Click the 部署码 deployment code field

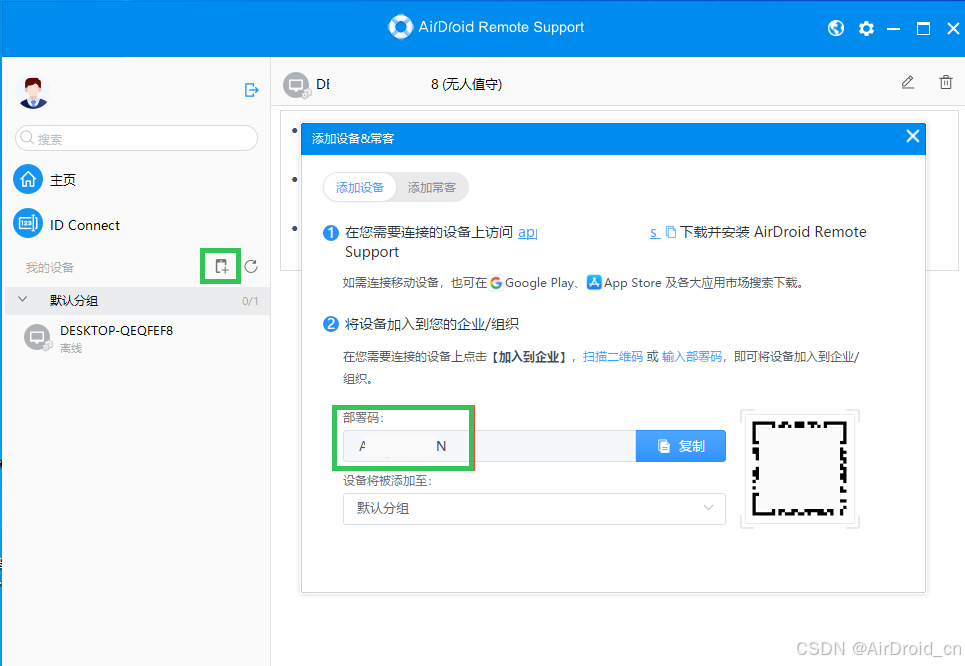(489, 446)
